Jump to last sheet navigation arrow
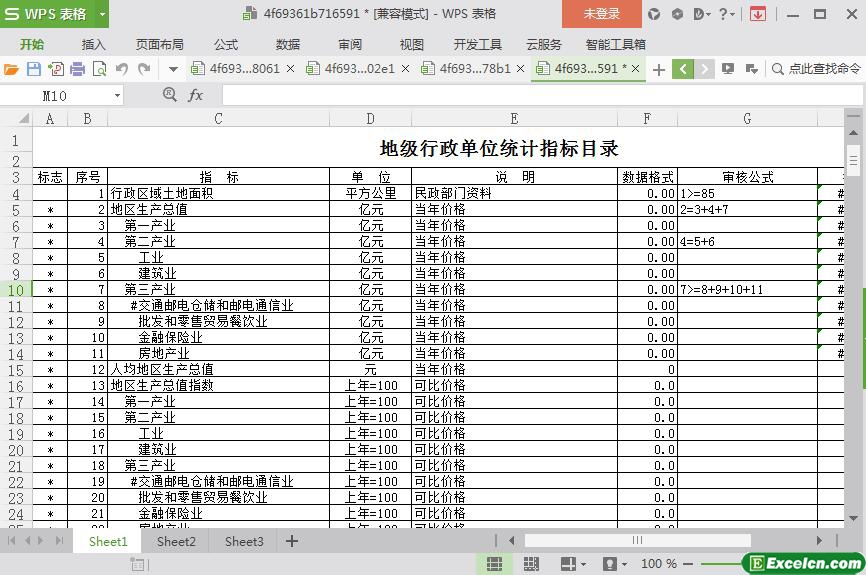Screen dimensions: 866x575 (59, 541)
